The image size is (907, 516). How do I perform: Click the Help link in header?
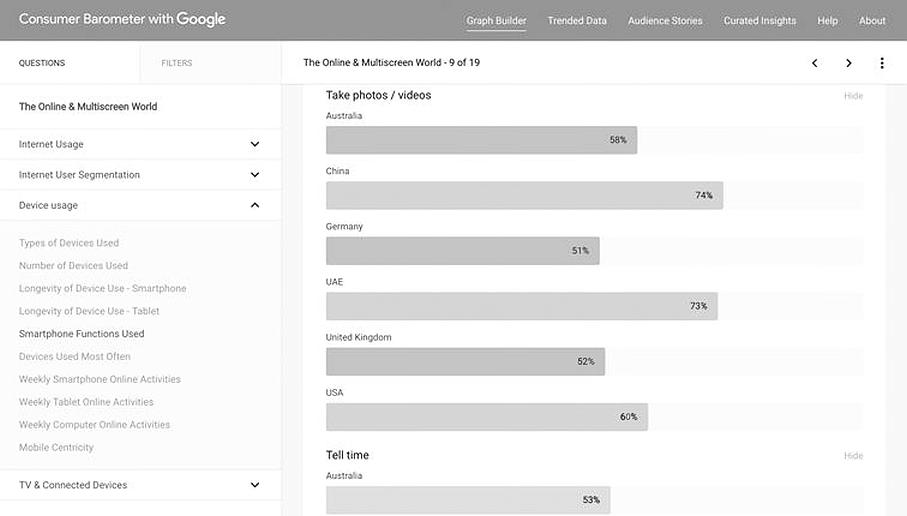[827, 20]
